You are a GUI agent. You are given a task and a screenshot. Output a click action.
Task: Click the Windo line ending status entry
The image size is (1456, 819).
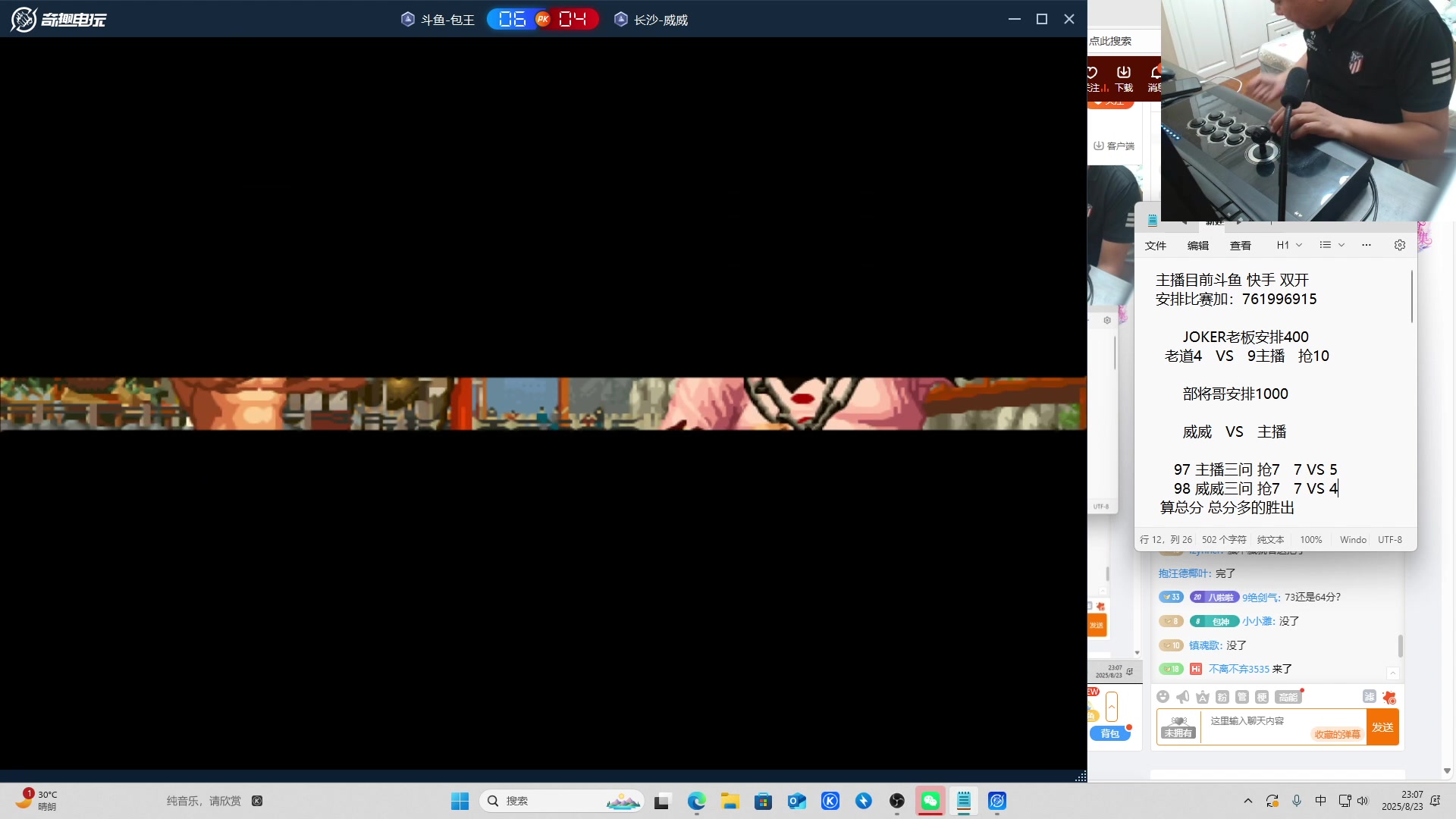tap(1353, 540)
